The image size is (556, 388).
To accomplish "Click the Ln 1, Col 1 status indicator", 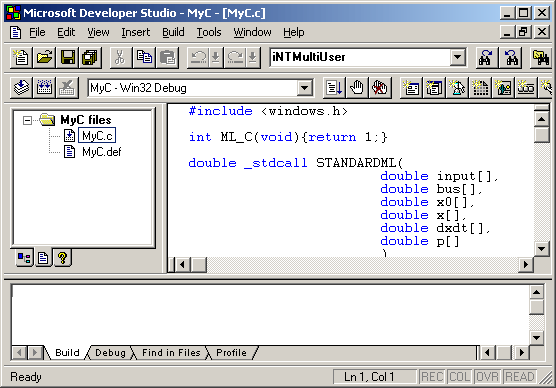I will coord(374,377).
